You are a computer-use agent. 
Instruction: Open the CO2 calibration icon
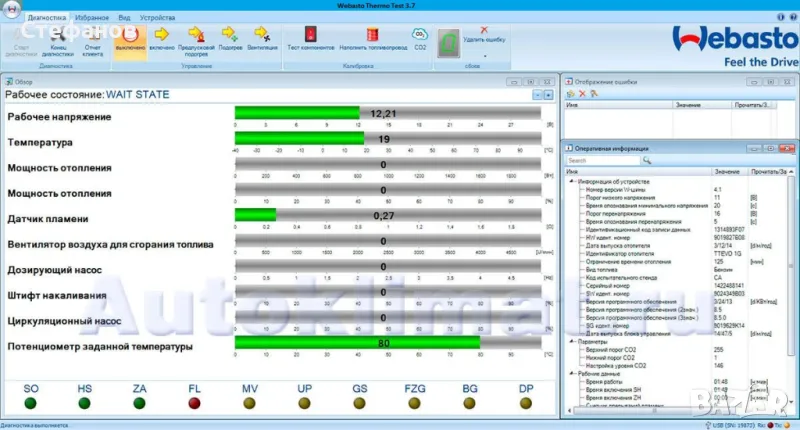pos(421,37)
